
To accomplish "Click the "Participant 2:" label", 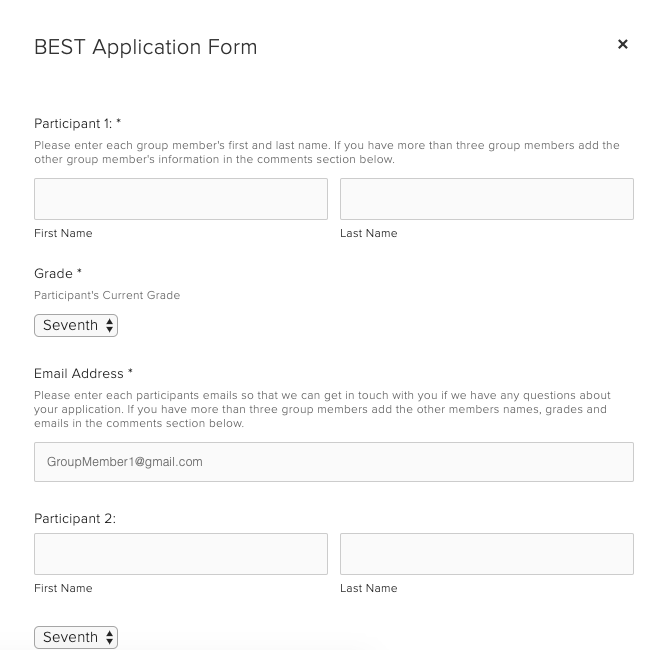I will [75, 519].
